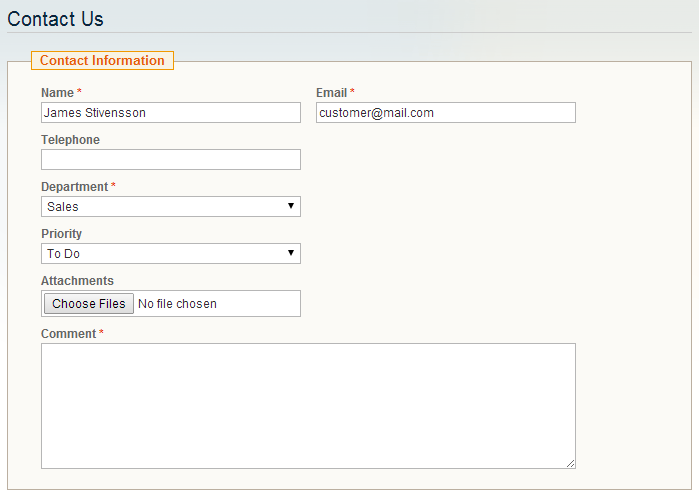Viewport: 699px width, 499px height.
Task: Click the Priority dropdown arrow
Action: coord(291,253)
